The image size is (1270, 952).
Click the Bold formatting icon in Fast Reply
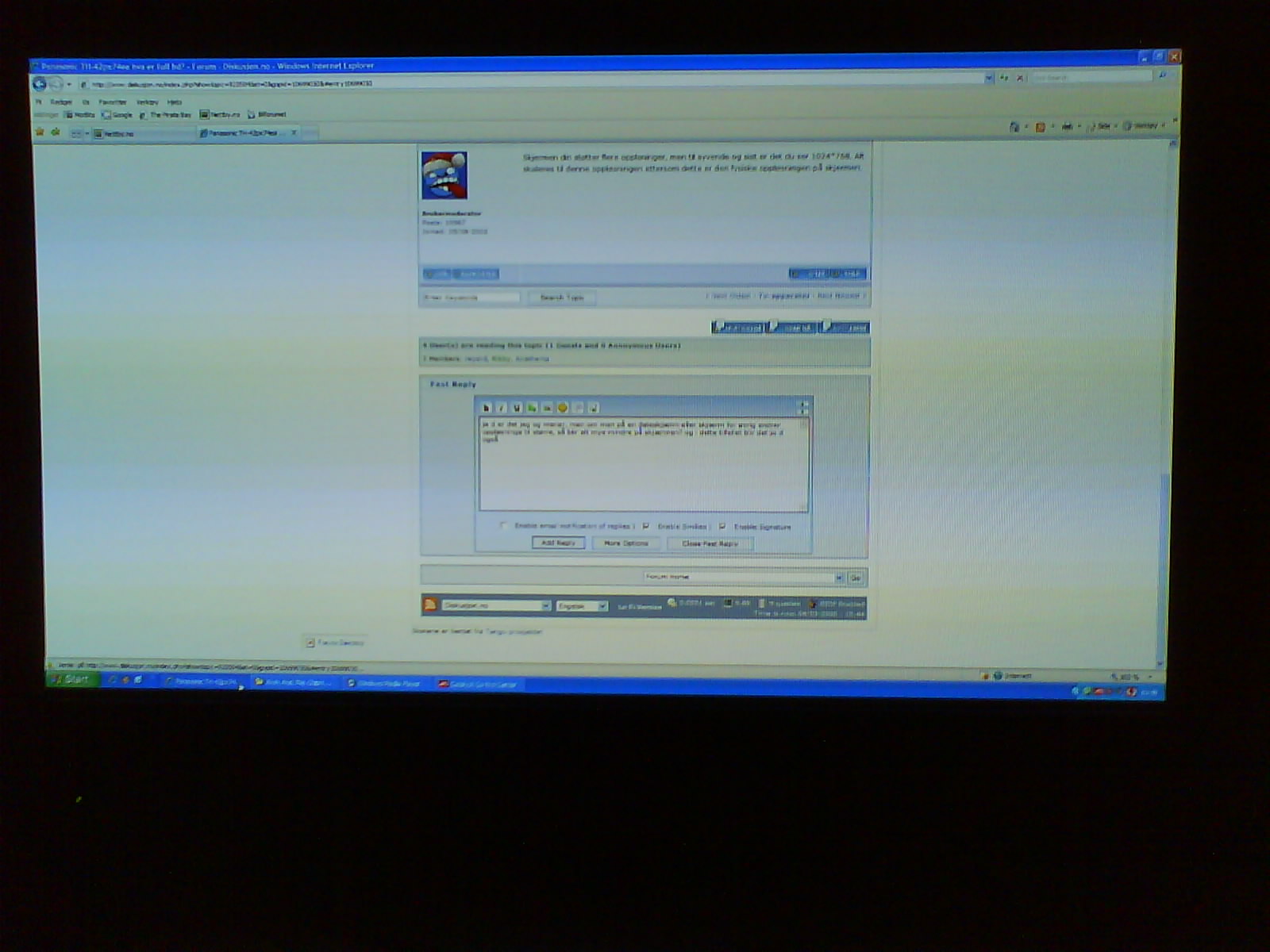(x=487, y=408)
